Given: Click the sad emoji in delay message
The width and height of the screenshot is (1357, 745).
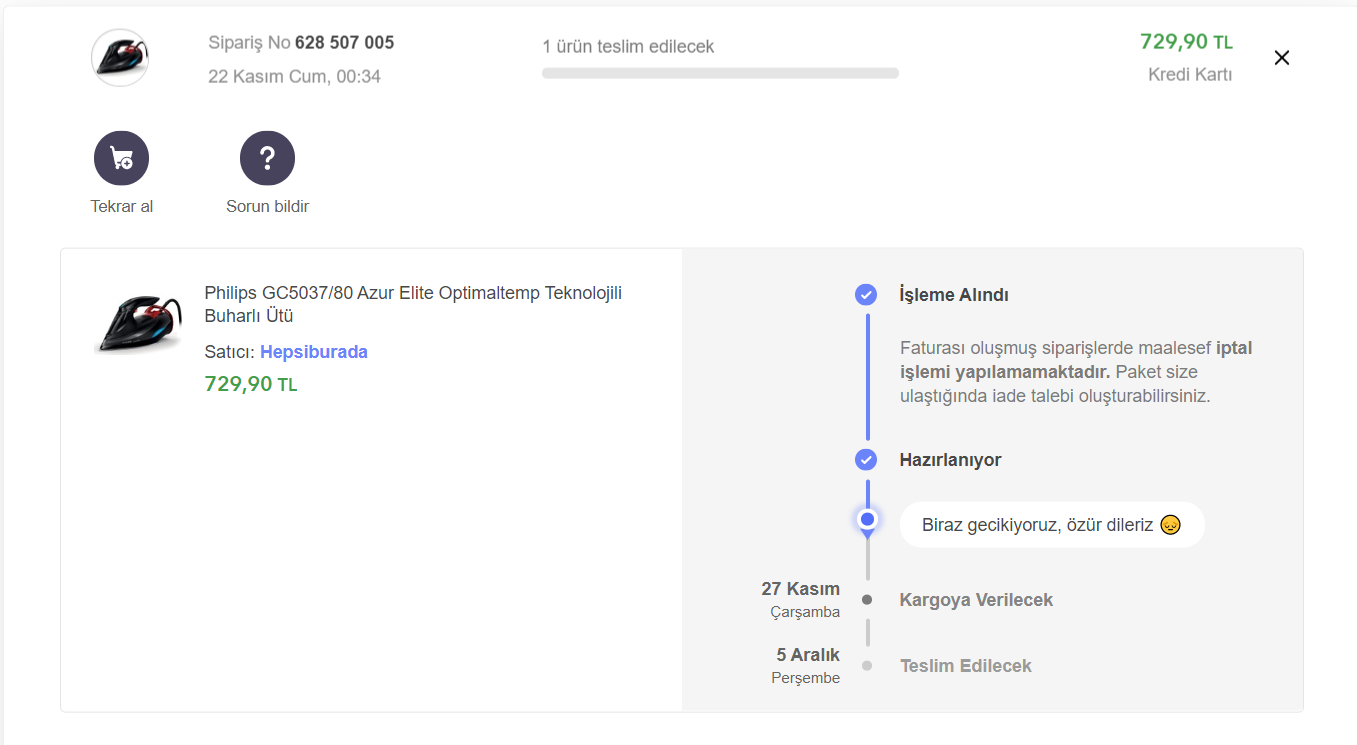Looking at the screenshot, I should [x=1171, y=525].
